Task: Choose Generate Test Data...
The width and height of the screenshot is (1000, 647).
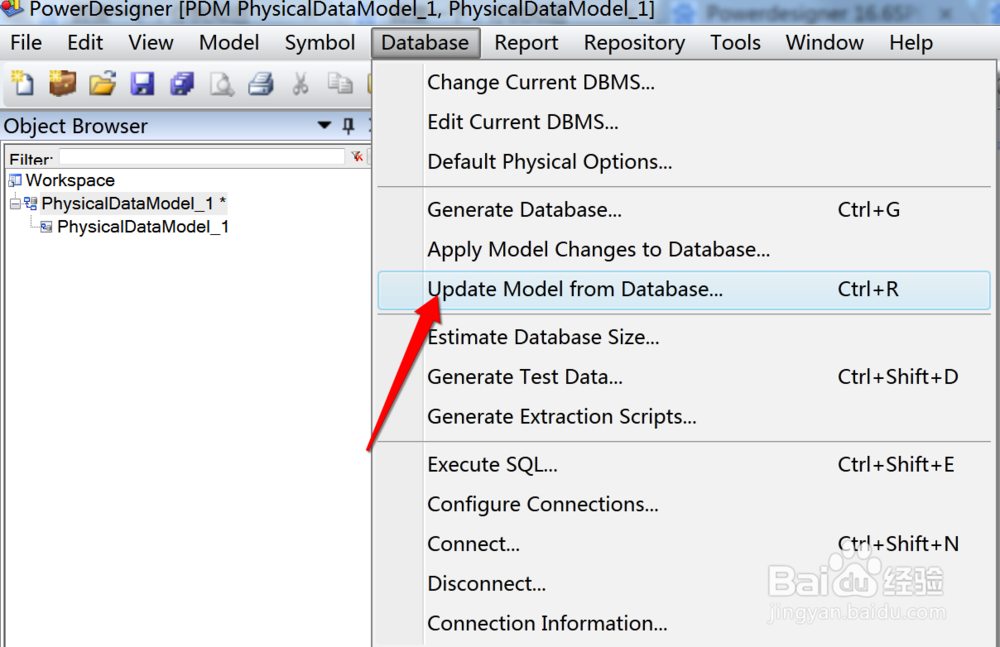Action: 684,377
